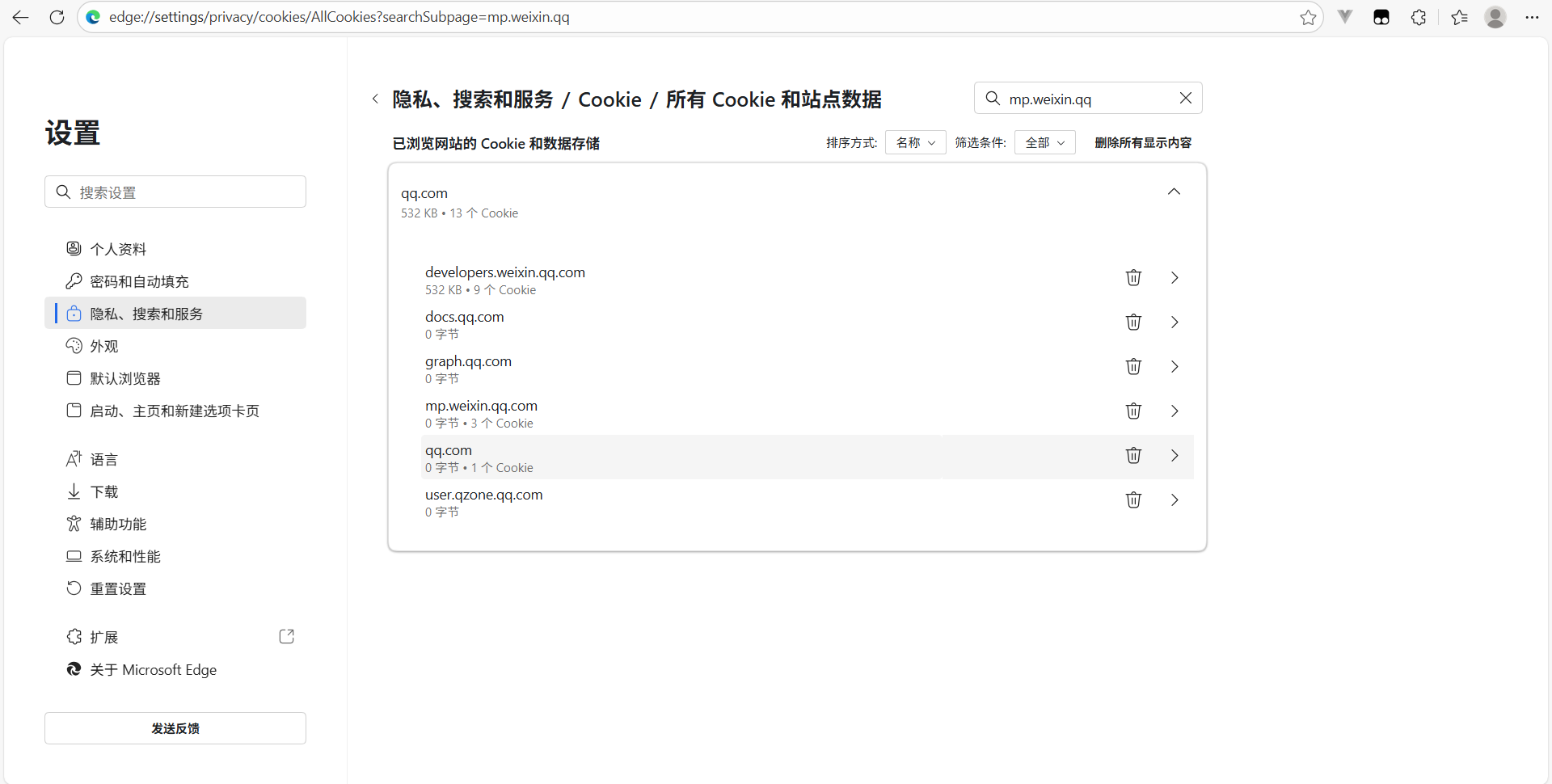Select the user.qzone.qq.com row text
The image size is (1552, 784).
point(484,495)
